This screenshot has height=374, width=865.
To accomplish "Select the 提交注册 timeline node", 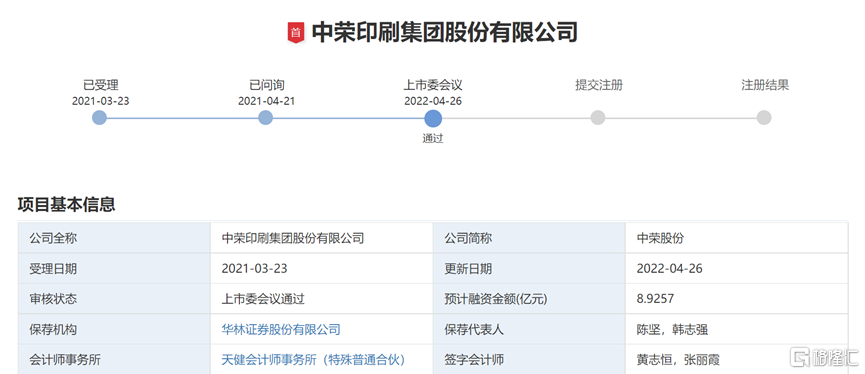I will (x=598, y=117).
